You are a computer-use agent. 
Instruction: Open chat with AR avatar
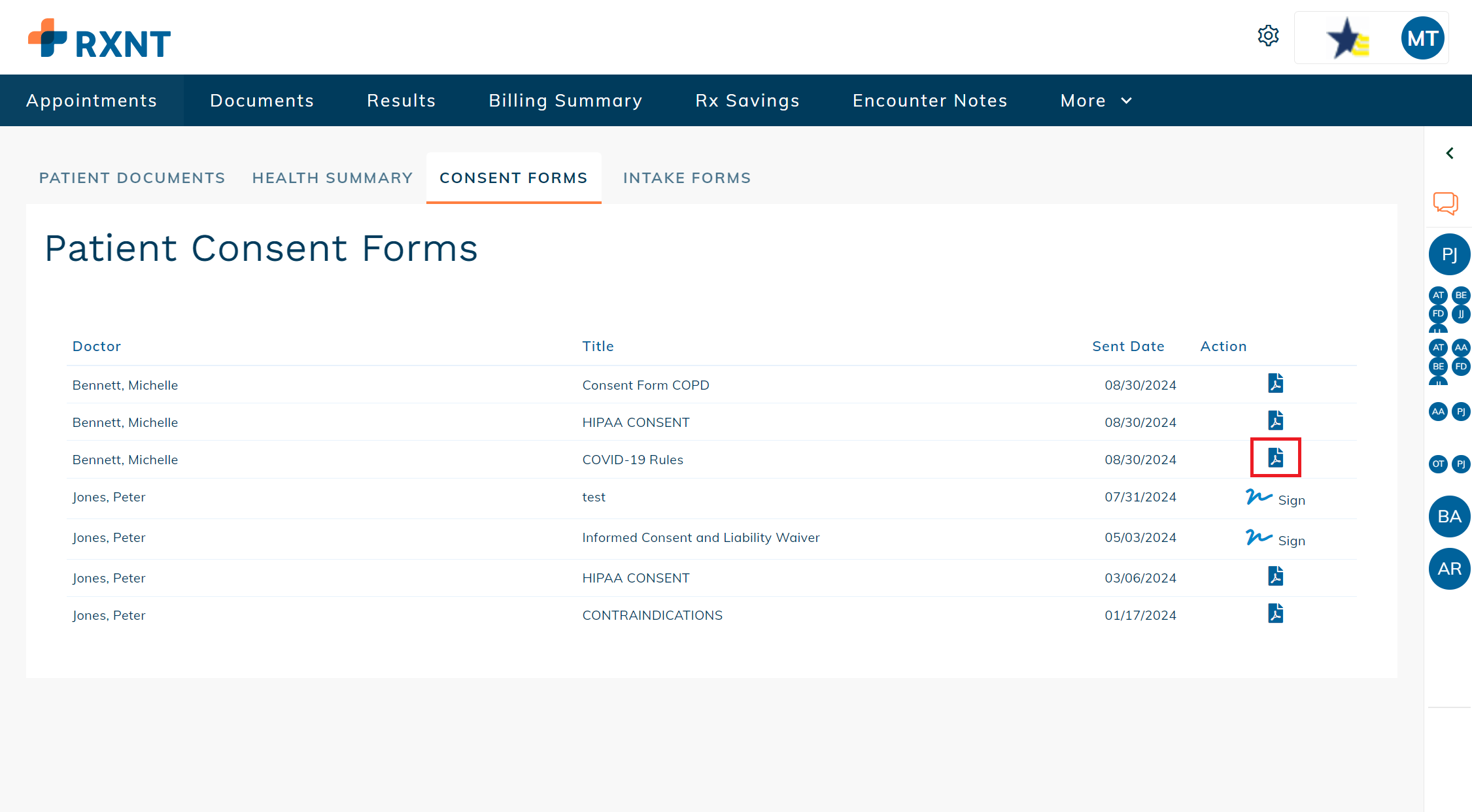pos(1449,569)
